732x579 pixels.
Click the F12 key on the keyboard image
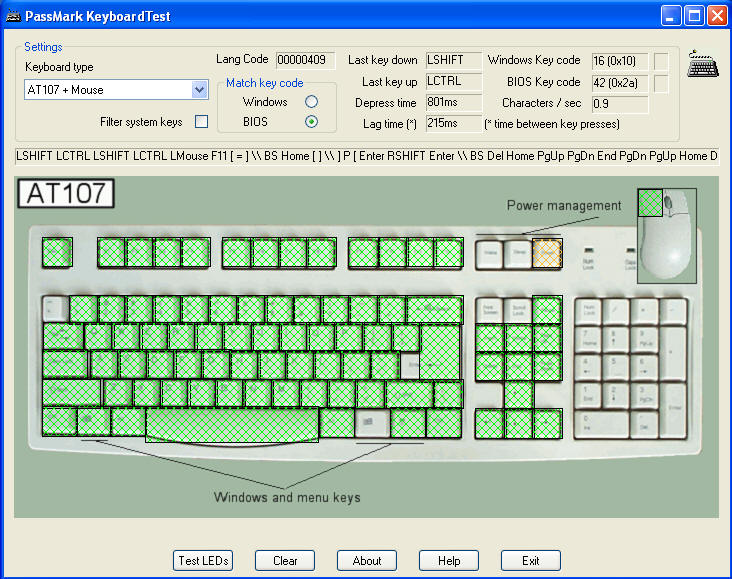449,253
